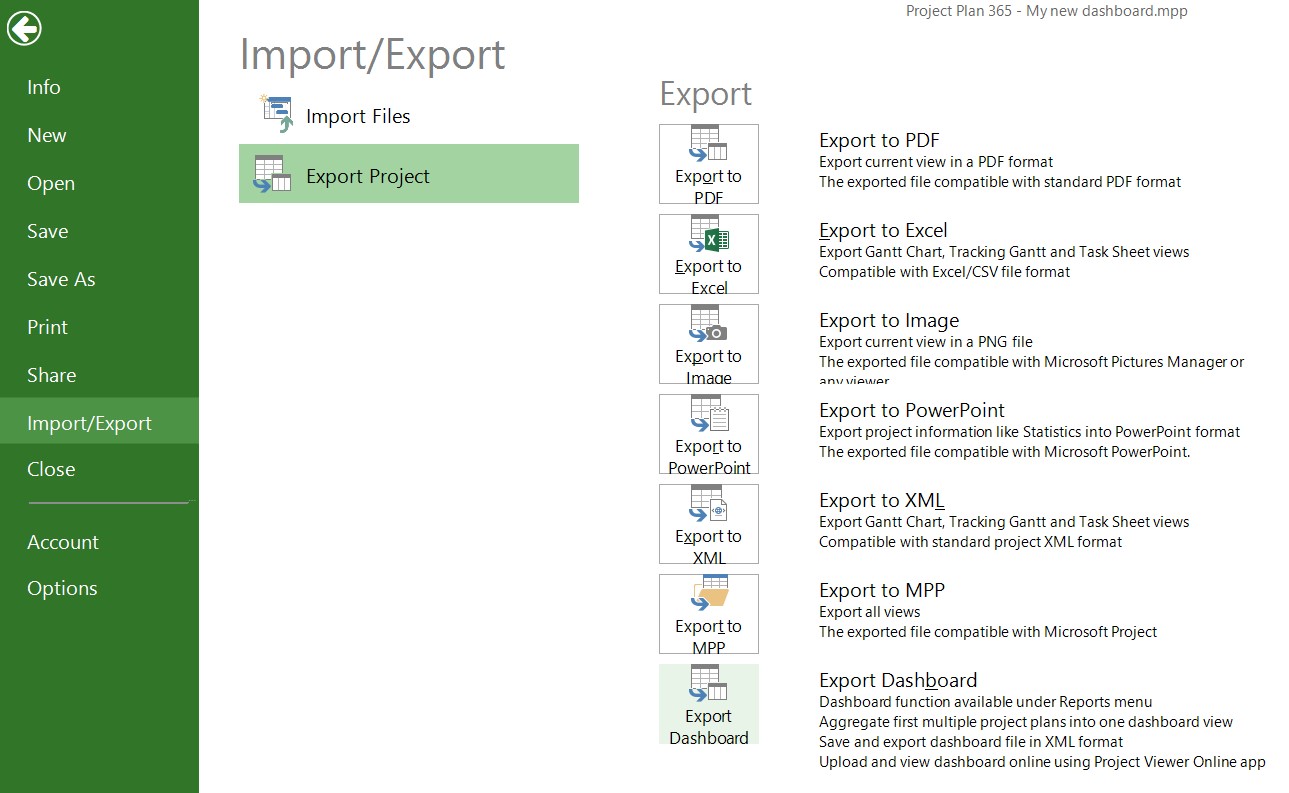
Task: Click the Export to PowerPoint button
Action: 708,434
